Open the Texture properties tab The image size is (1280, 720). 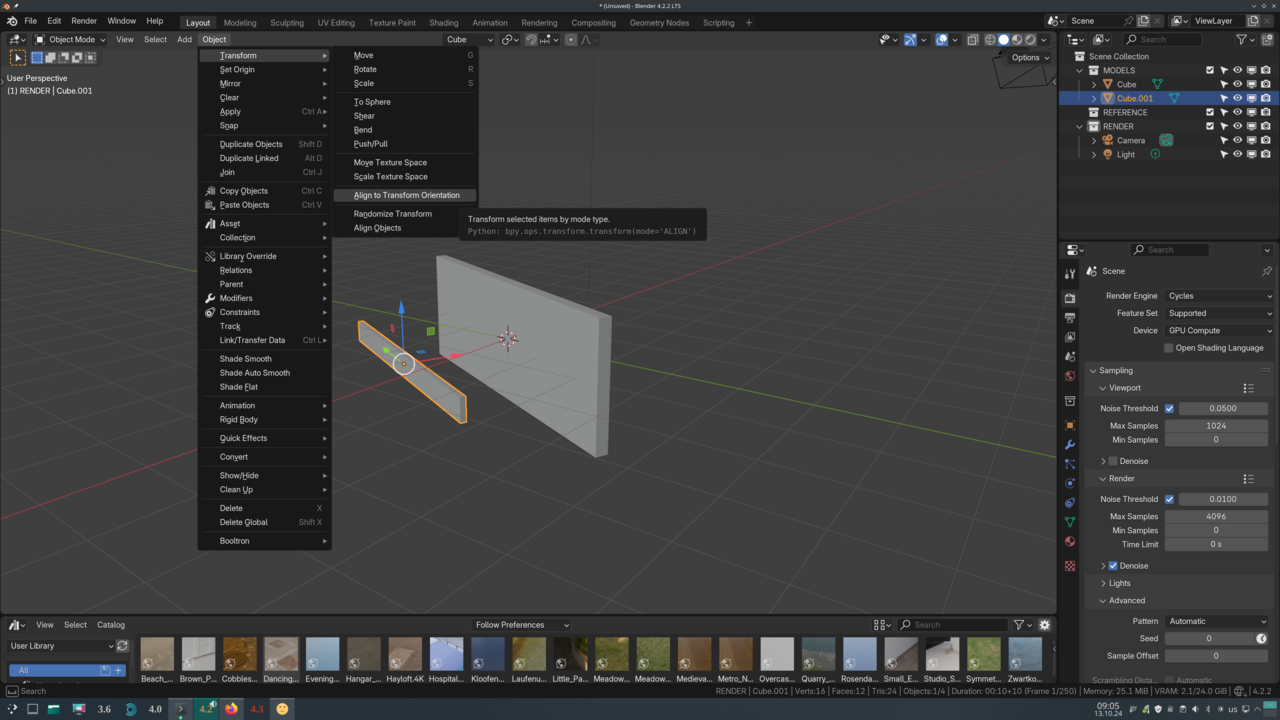pyautogui.click(x=1070, y=566)
